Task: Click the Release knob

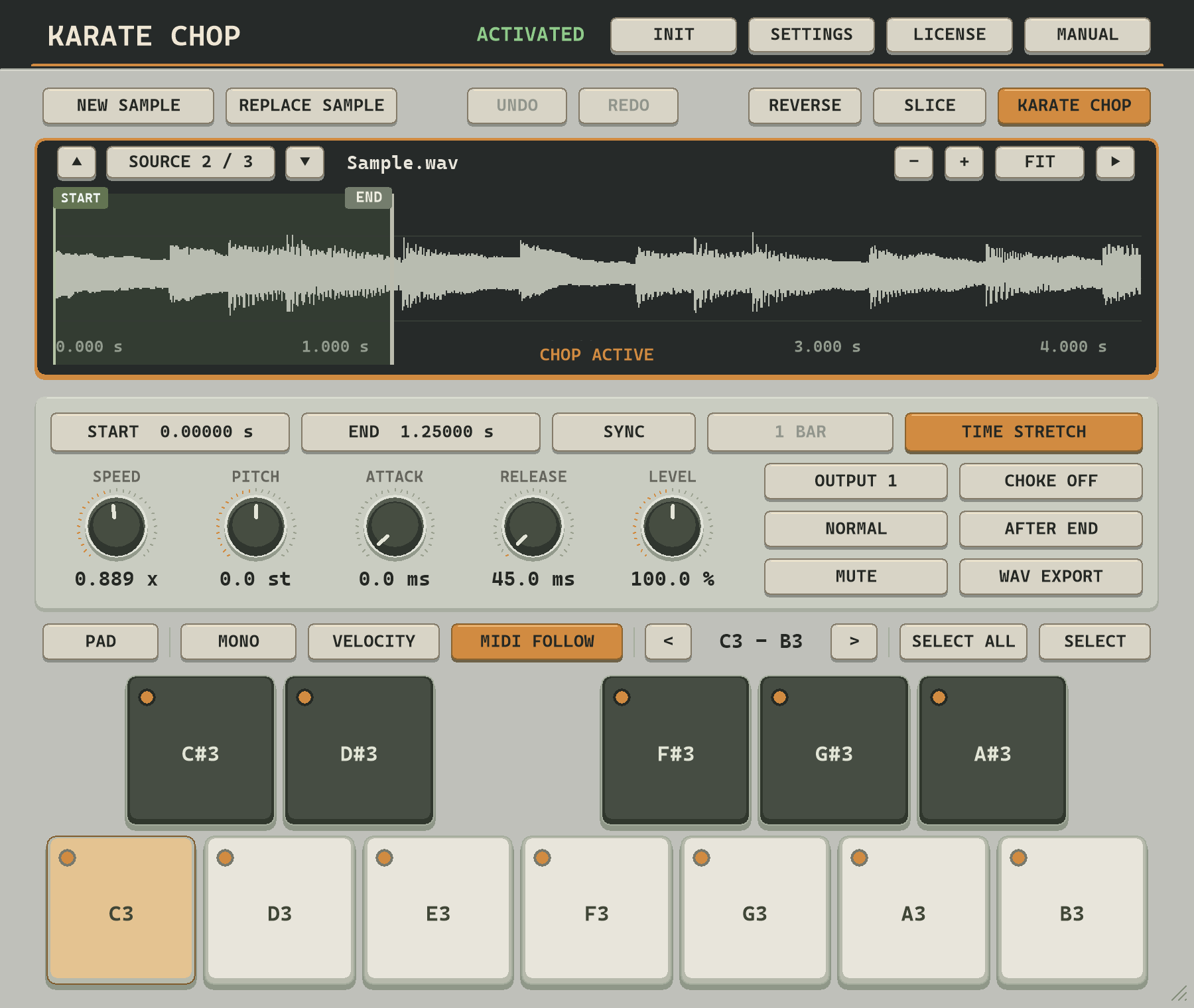Action: coord(533,527)
